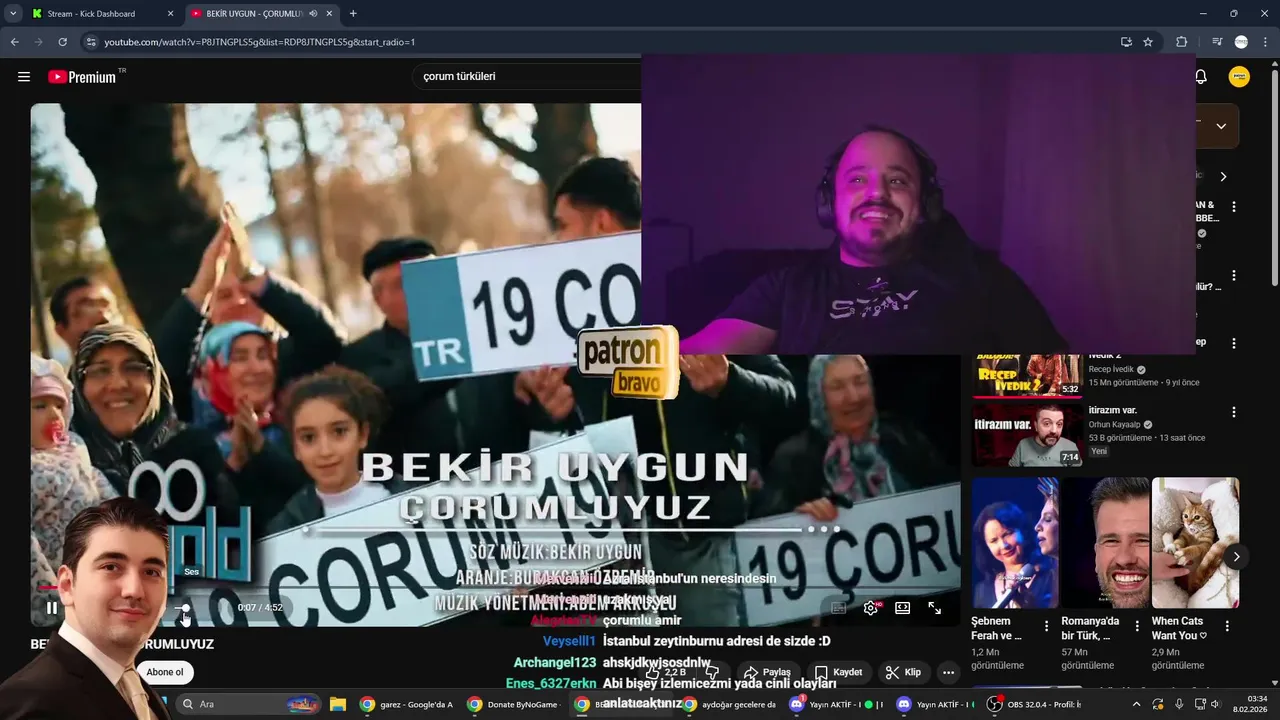Open options menu for itirazım var. video
The height and width of the screenshot is (720, 1280).
coord(1234,412)
